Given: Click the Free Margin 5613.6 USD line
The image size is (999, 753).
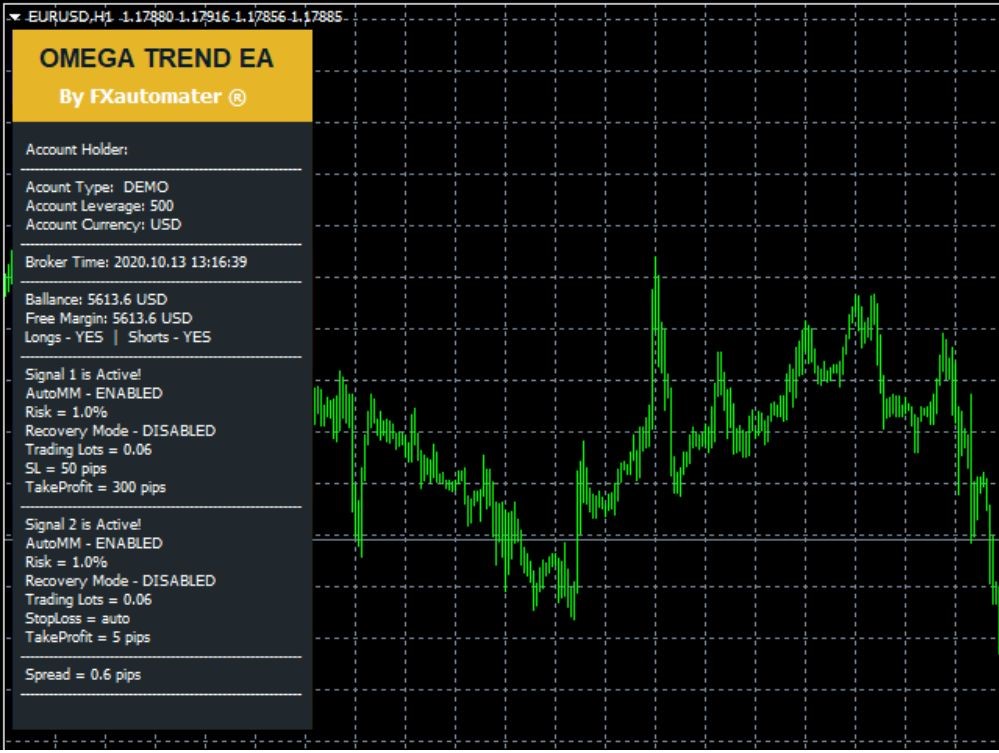Looking at the screenshot, I should 108,318.
